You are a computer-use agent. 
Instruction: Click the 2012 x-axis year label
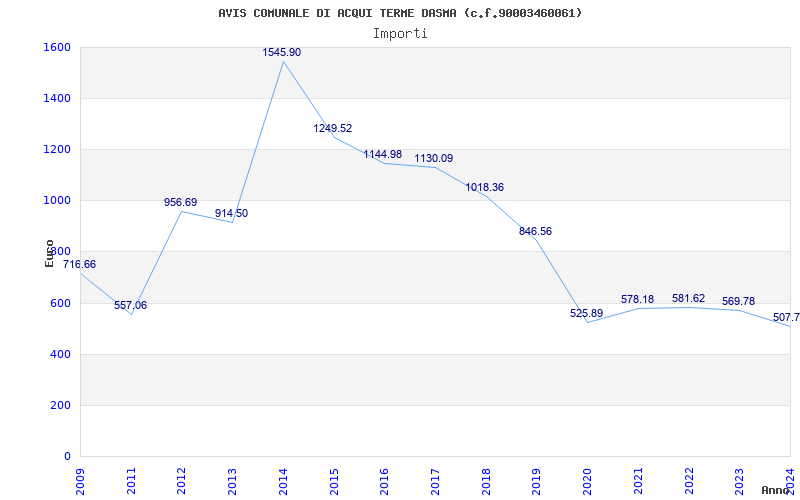click(x=182, y=481)
